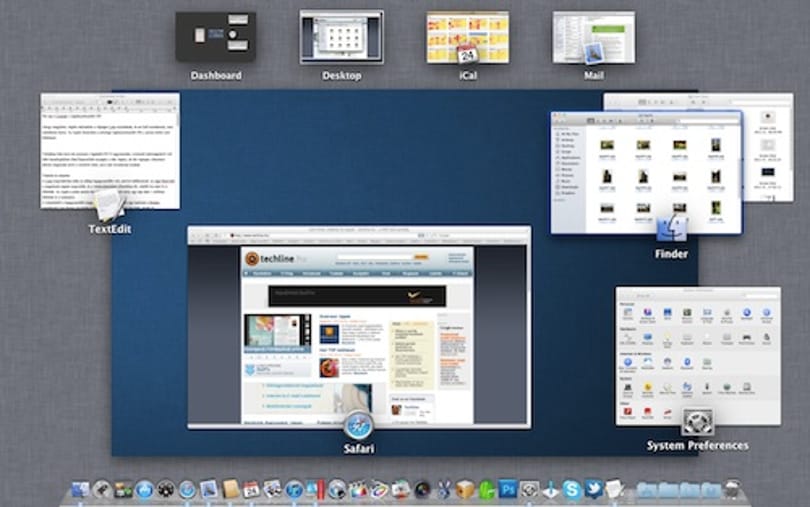Open Finder from the Dock
Viewport: 810px width, 507px height.
click(80, 489)
